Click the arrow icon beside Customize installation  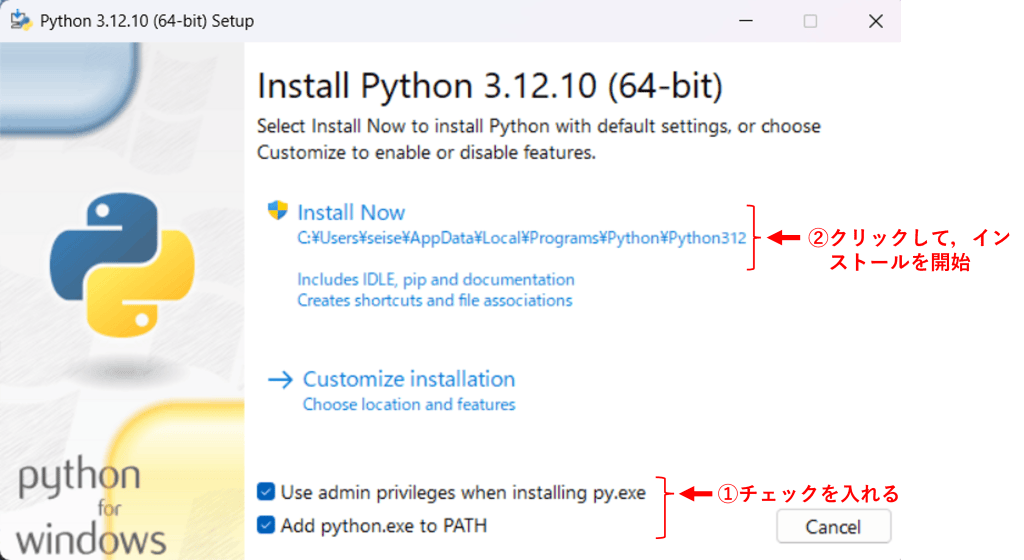point(281,380)
